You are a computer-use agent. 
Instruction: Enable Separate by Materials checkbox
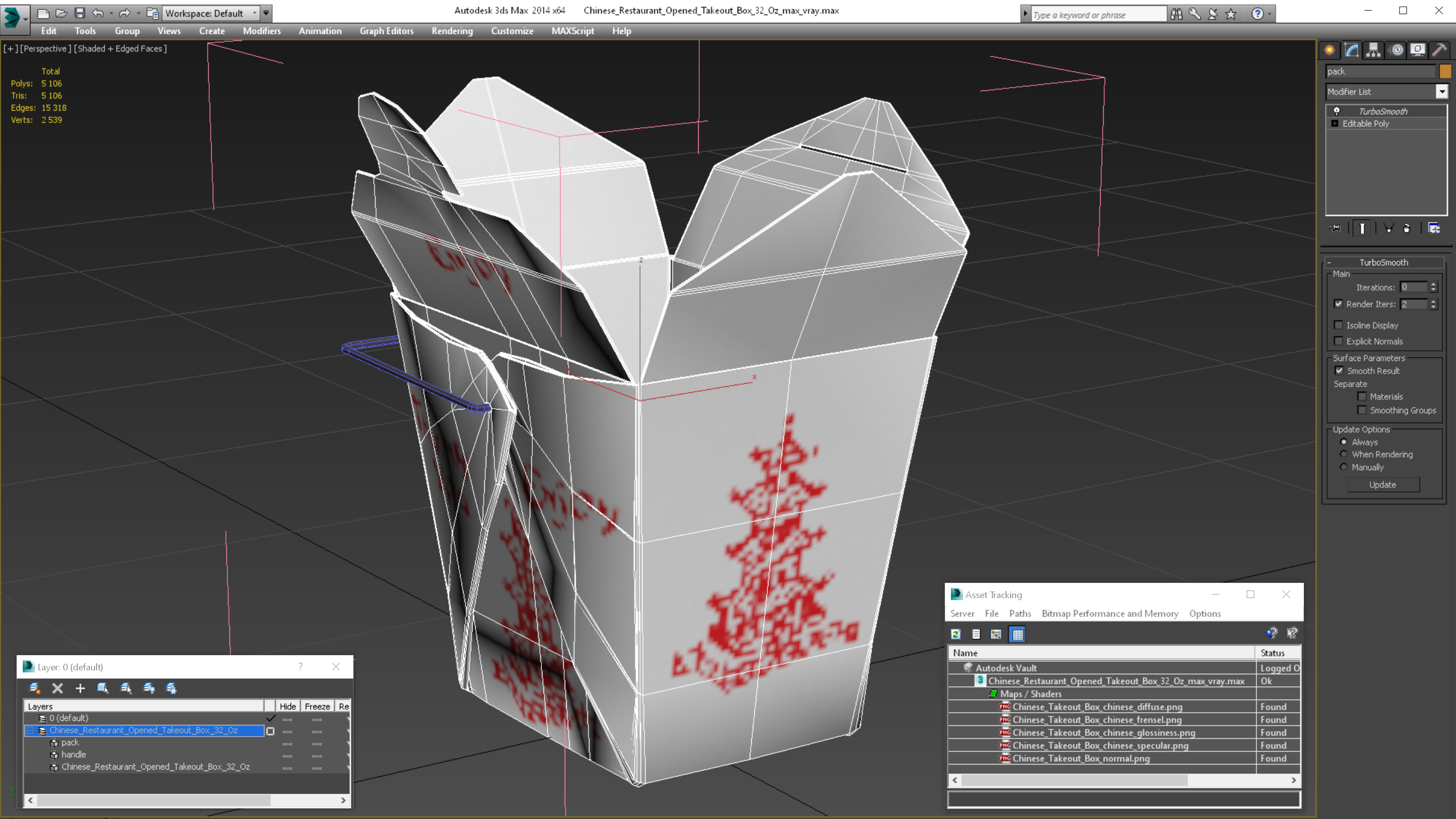click(1361, 396)
